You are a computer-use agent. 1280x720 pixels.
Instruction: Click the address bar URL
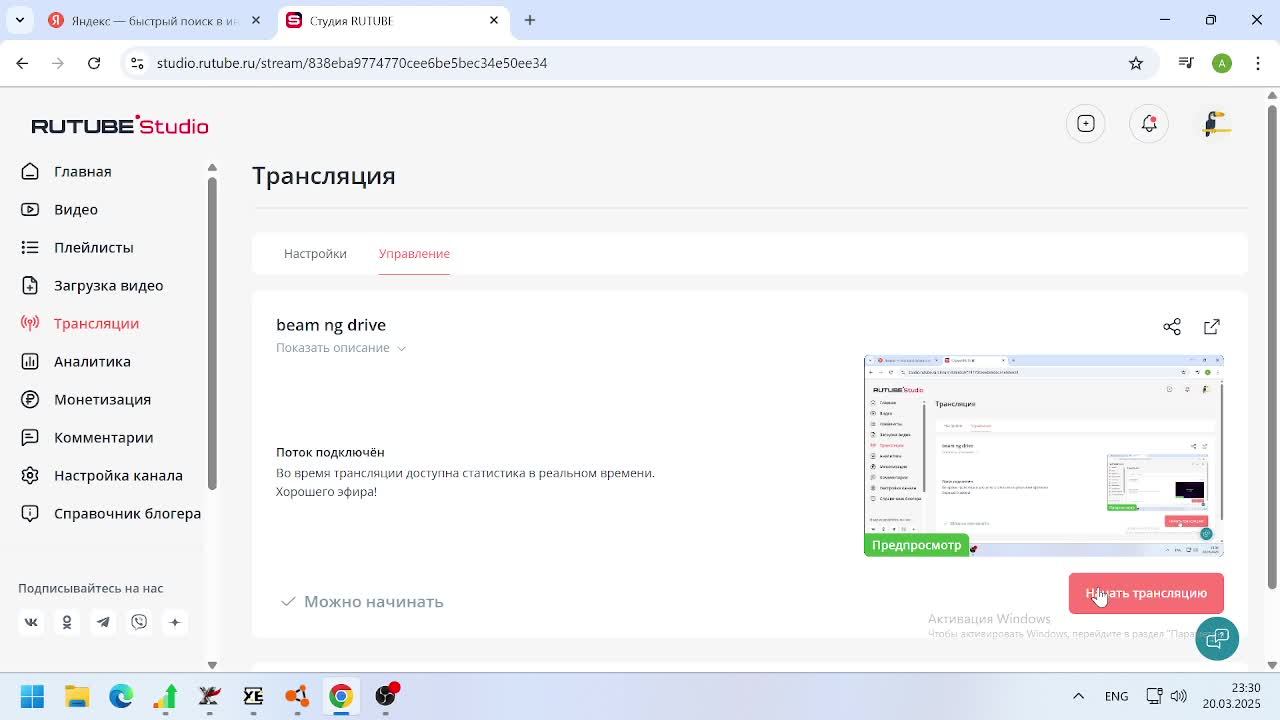tap(352, 63)
